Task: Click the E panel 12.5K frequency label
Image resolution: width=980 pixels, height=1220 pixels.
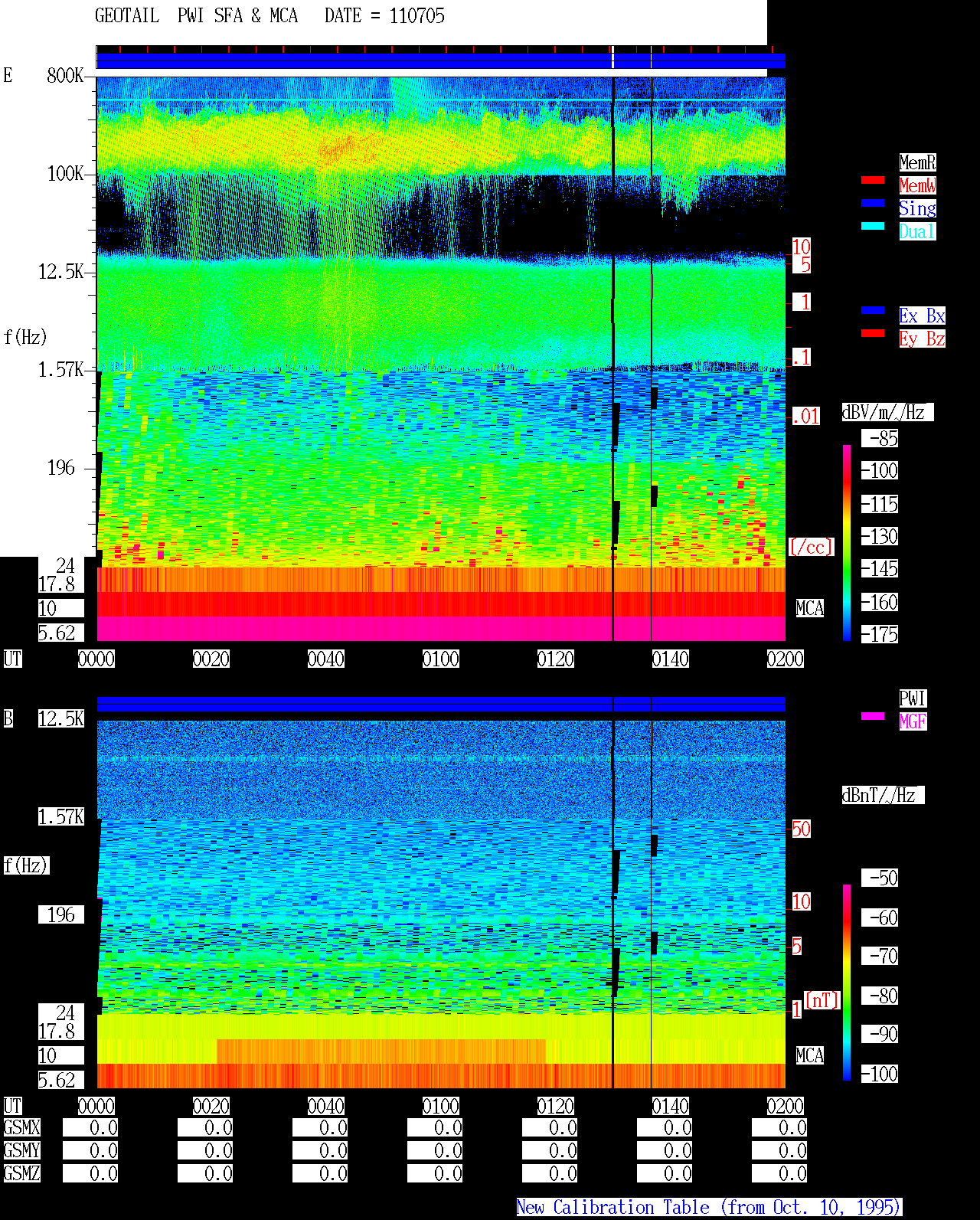Action: [60, 271]
